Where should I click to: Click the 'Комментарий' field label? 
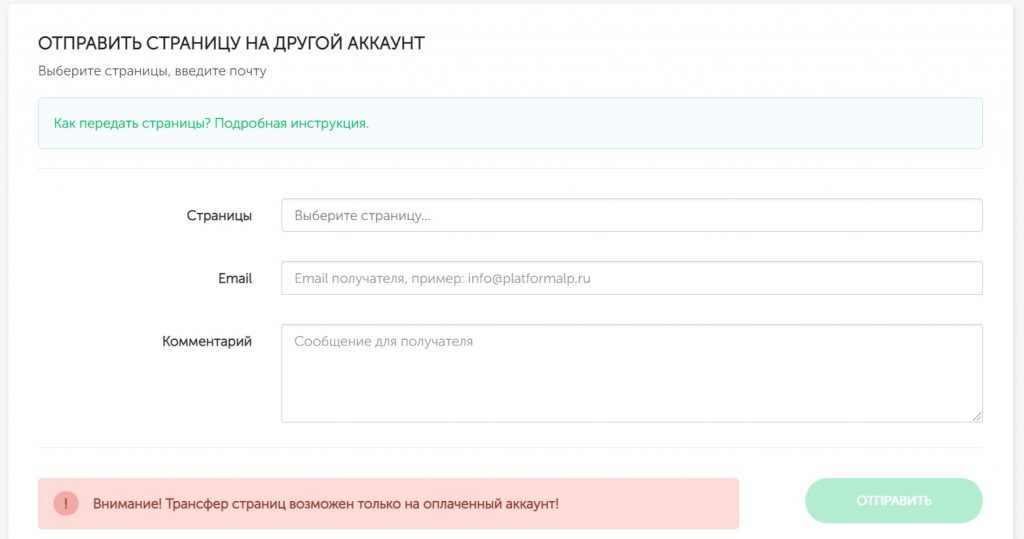[x=207, y=341]
